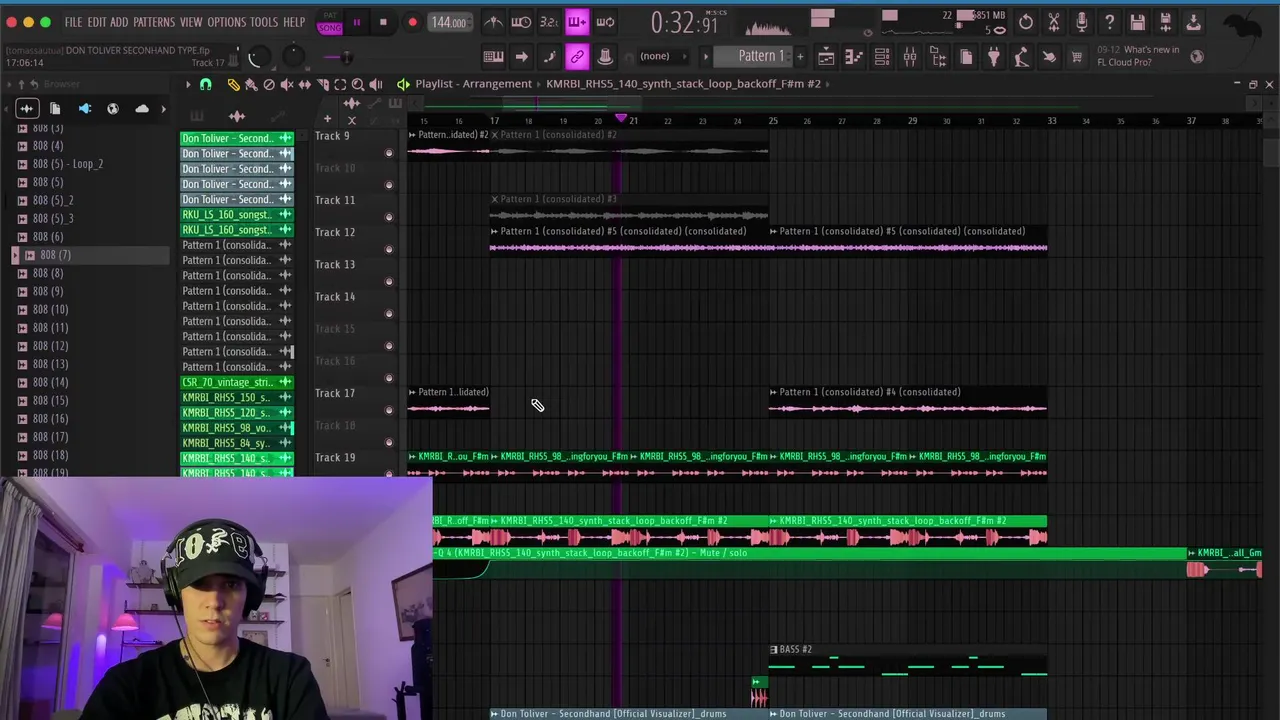Viewport: 1280px width, 720px height.
Task: Click the record button
Action: point(413,22)
